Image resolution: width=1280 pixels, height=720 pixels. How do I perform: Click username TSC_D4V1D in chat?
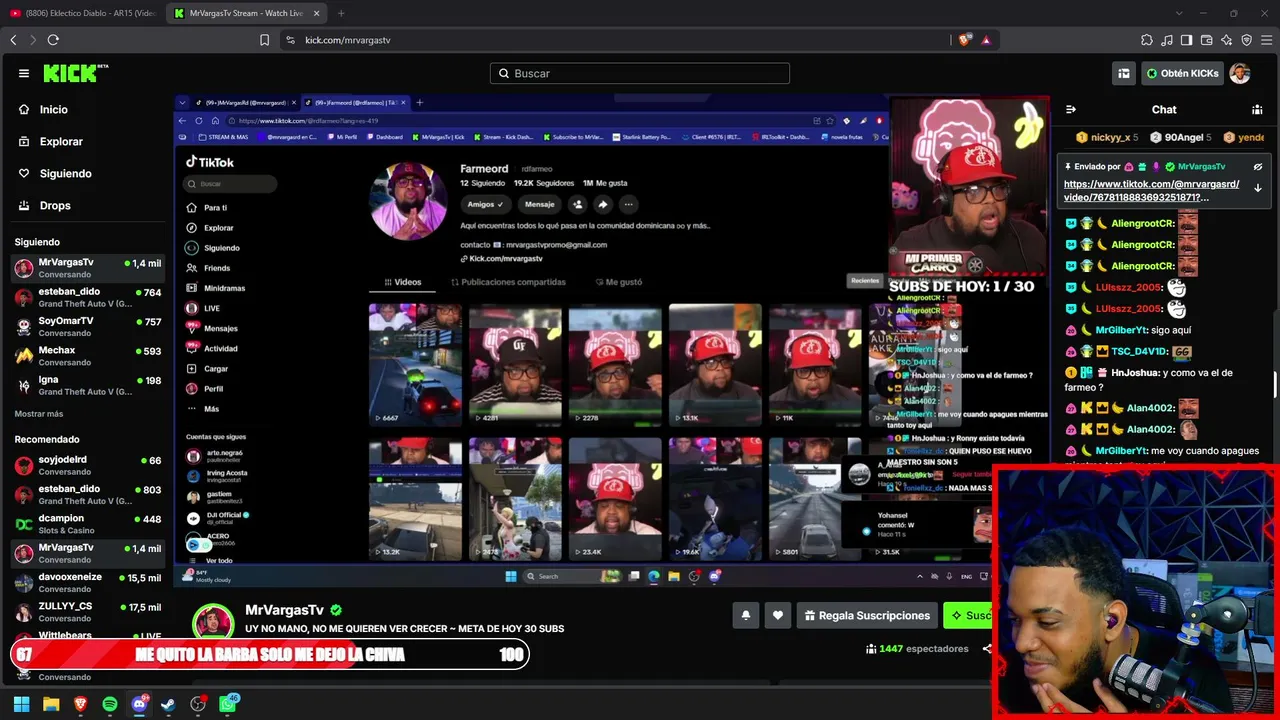tap(1140, 352)
